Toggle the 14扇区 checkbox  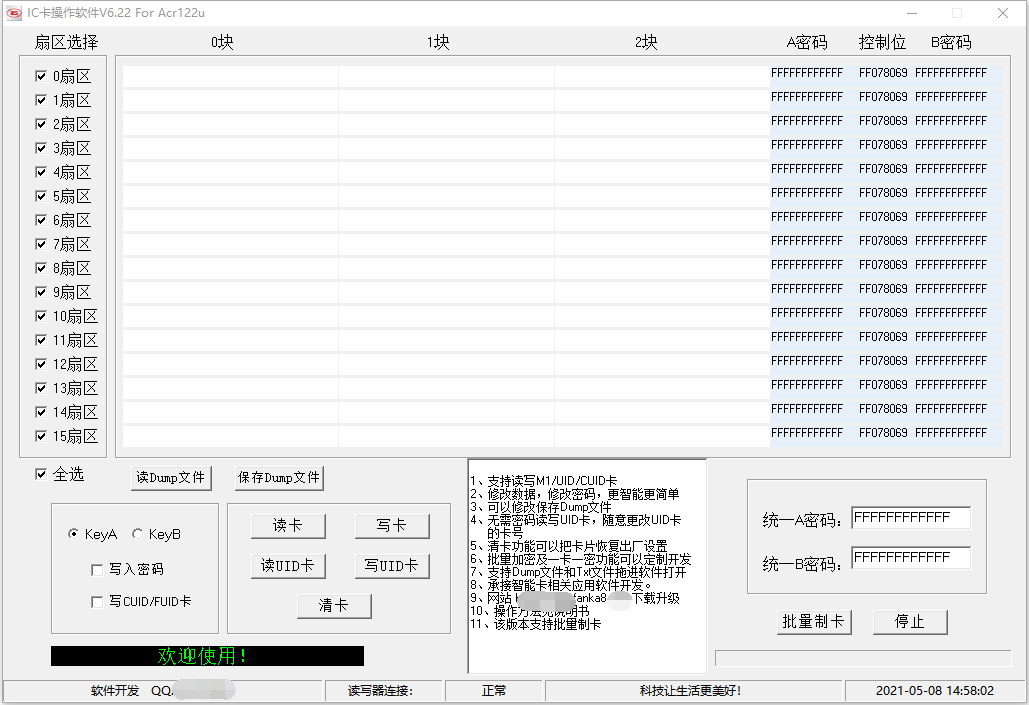(41, 412)
